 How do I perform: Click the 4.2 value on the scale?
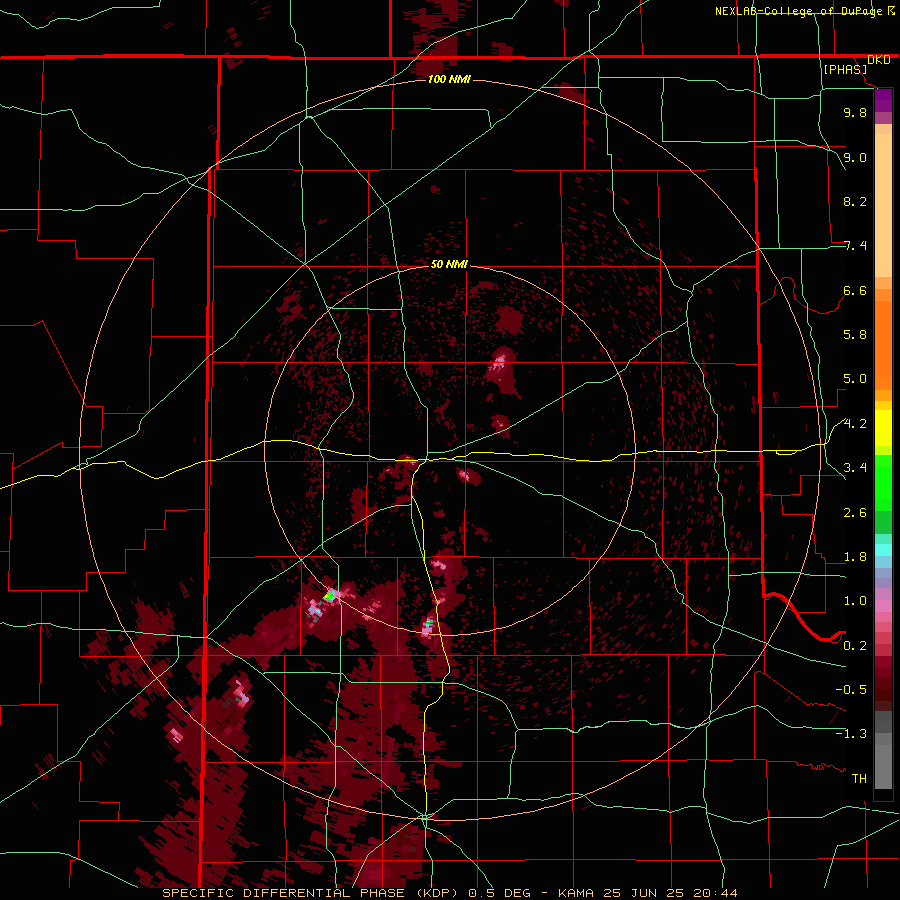coord(855,424)
